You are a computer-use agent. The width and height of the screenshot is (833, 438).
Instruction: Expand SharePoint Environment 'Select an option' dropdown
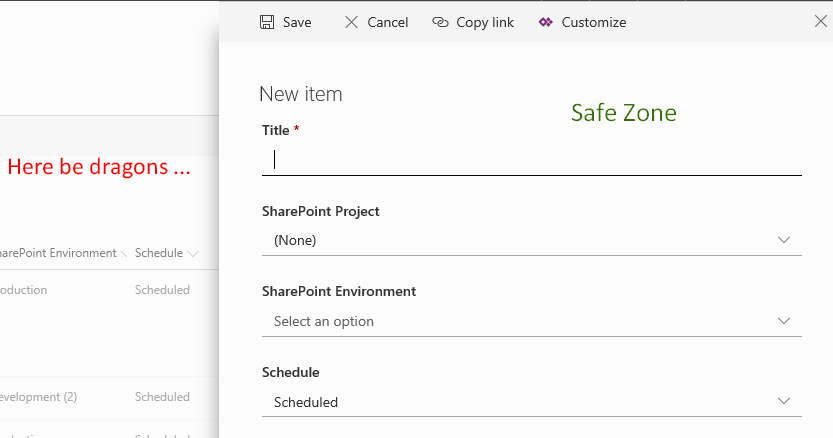pos(531,321)
